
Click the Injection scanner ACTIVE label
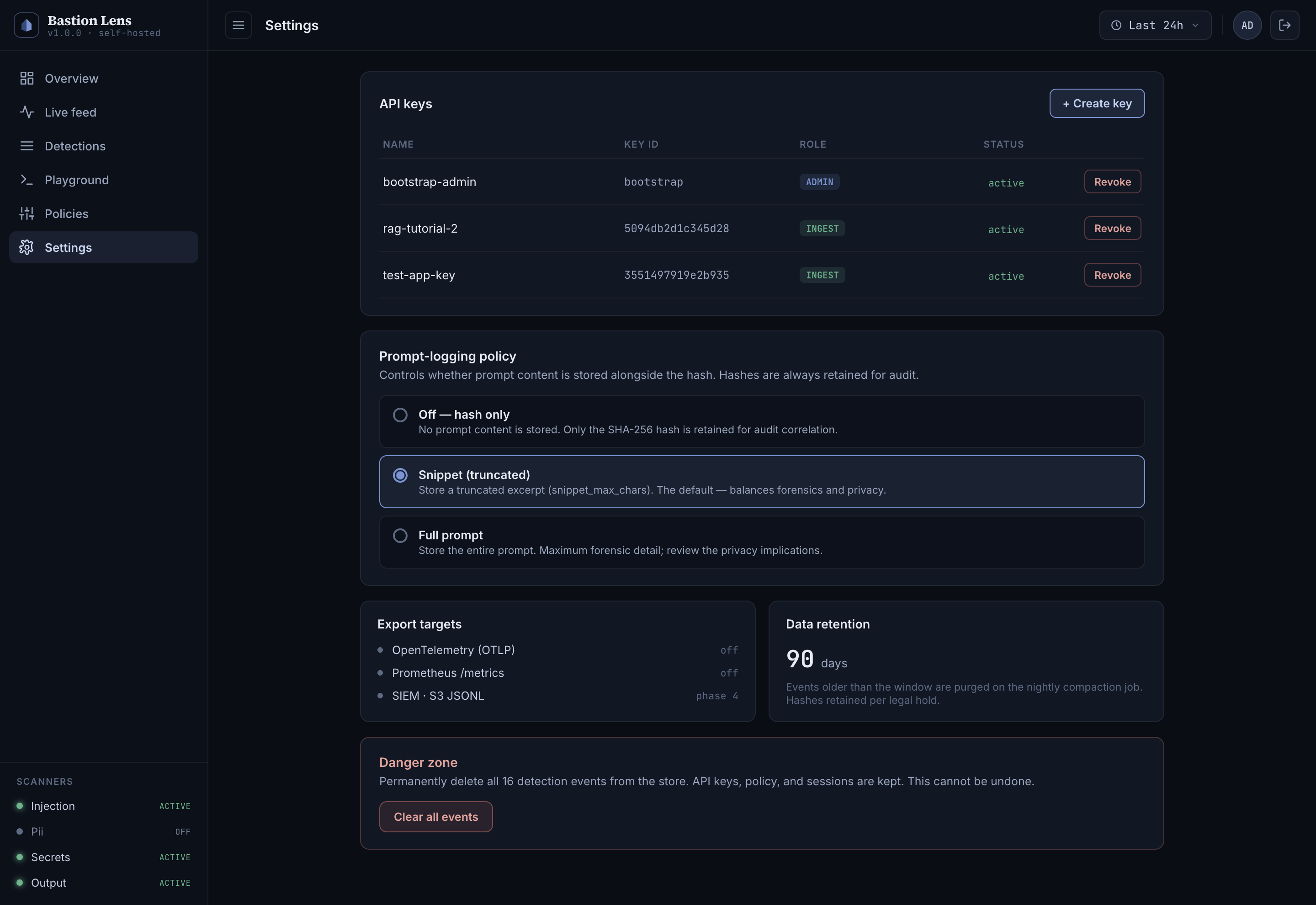click(175, 806)
